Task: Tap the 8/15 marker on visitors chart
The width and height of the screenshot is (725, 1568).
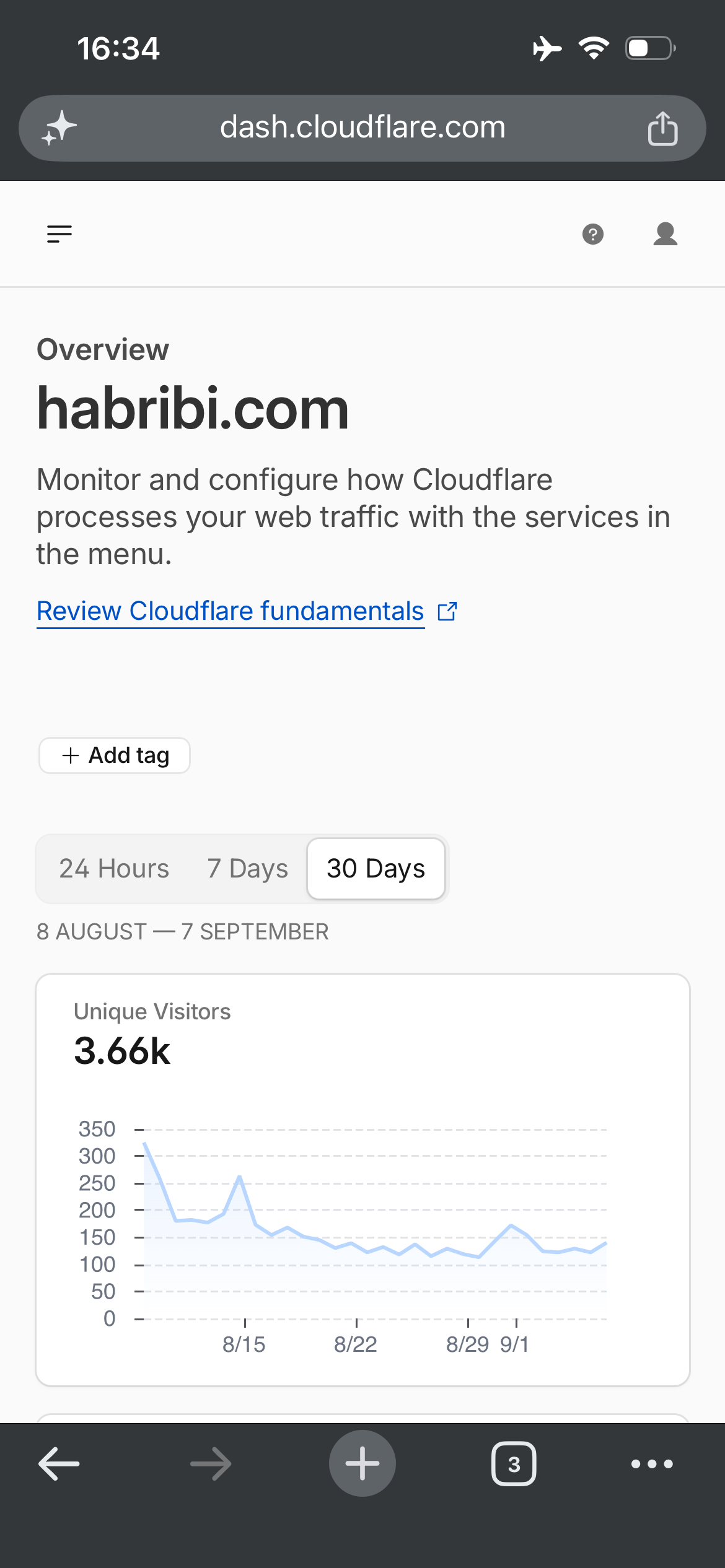Action: tap(244, 1344)
